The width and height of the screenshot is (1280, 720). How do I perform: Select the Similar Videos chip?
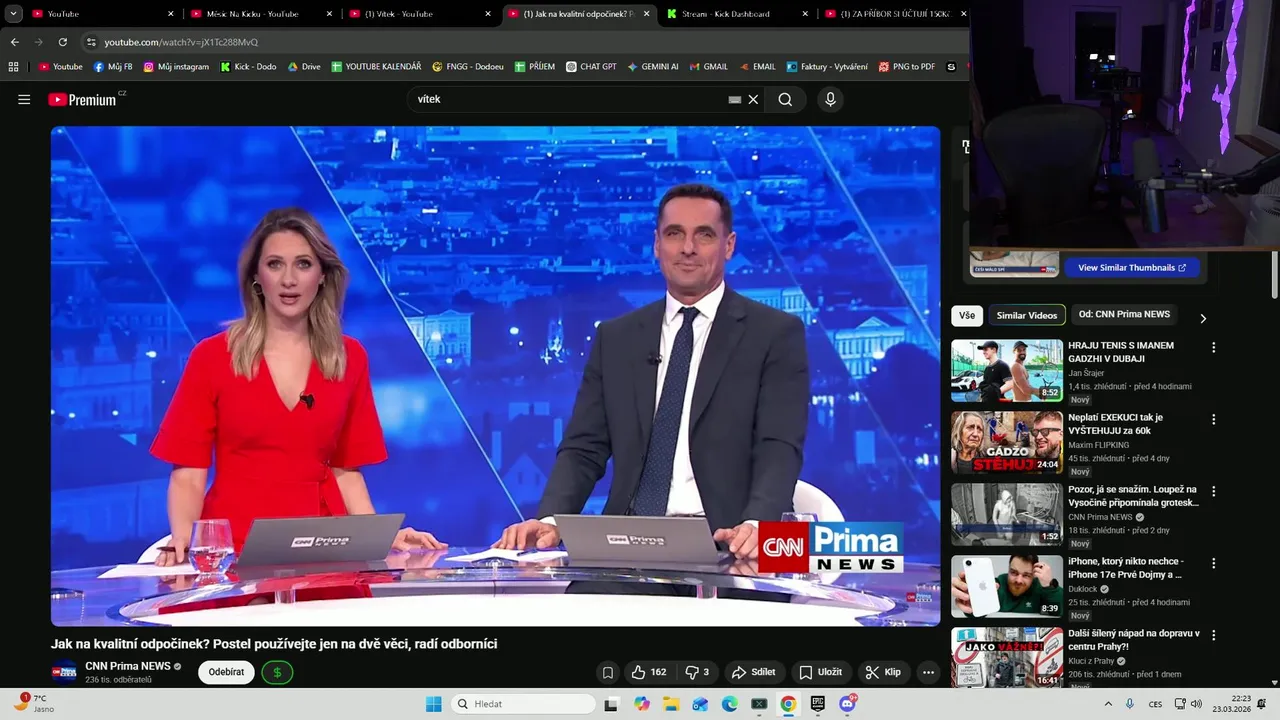(1026, 315)
